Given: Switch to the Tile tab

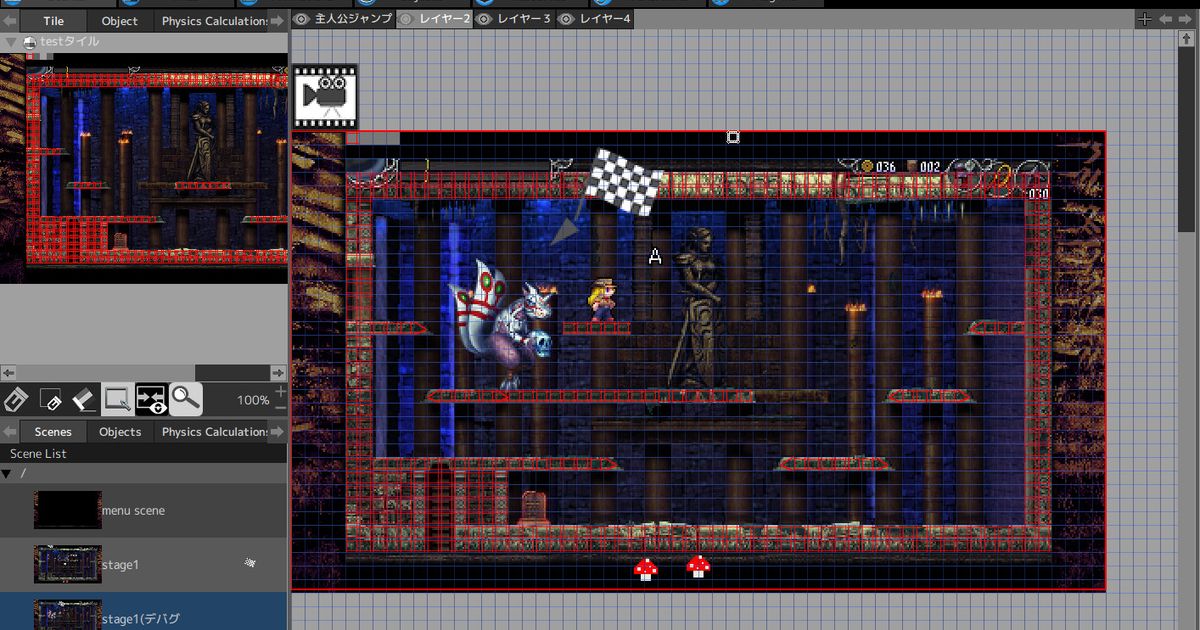Looking at the screenshot, I should [x=53, y=21].
